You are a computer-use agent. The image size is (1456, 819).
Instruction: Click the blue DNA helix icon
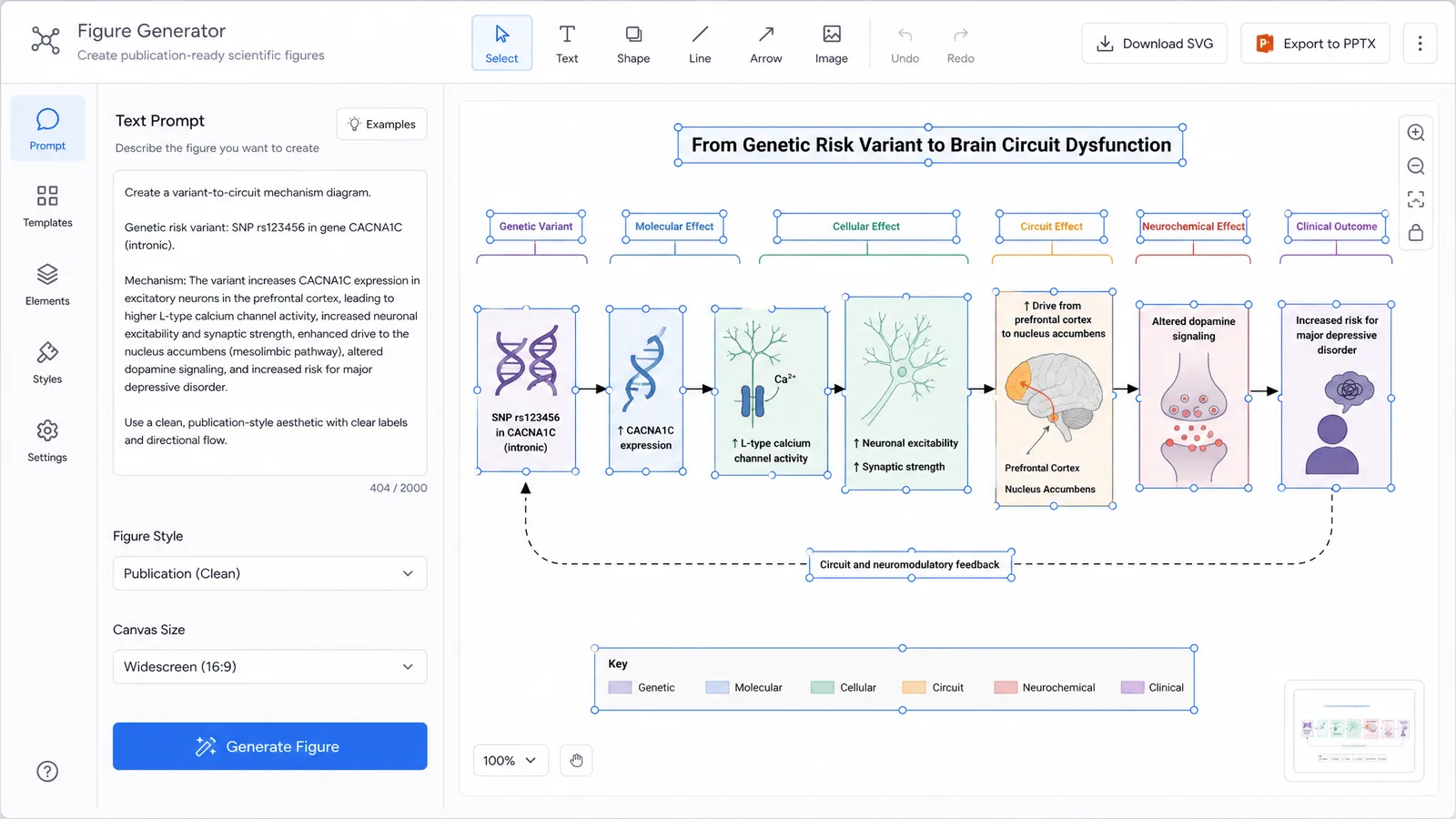coord(644,370)
